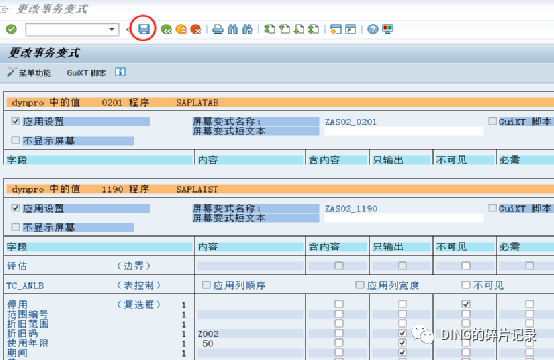Go back using the green Back icon
Screen dimensions: 554x360
tap(166, 29)
